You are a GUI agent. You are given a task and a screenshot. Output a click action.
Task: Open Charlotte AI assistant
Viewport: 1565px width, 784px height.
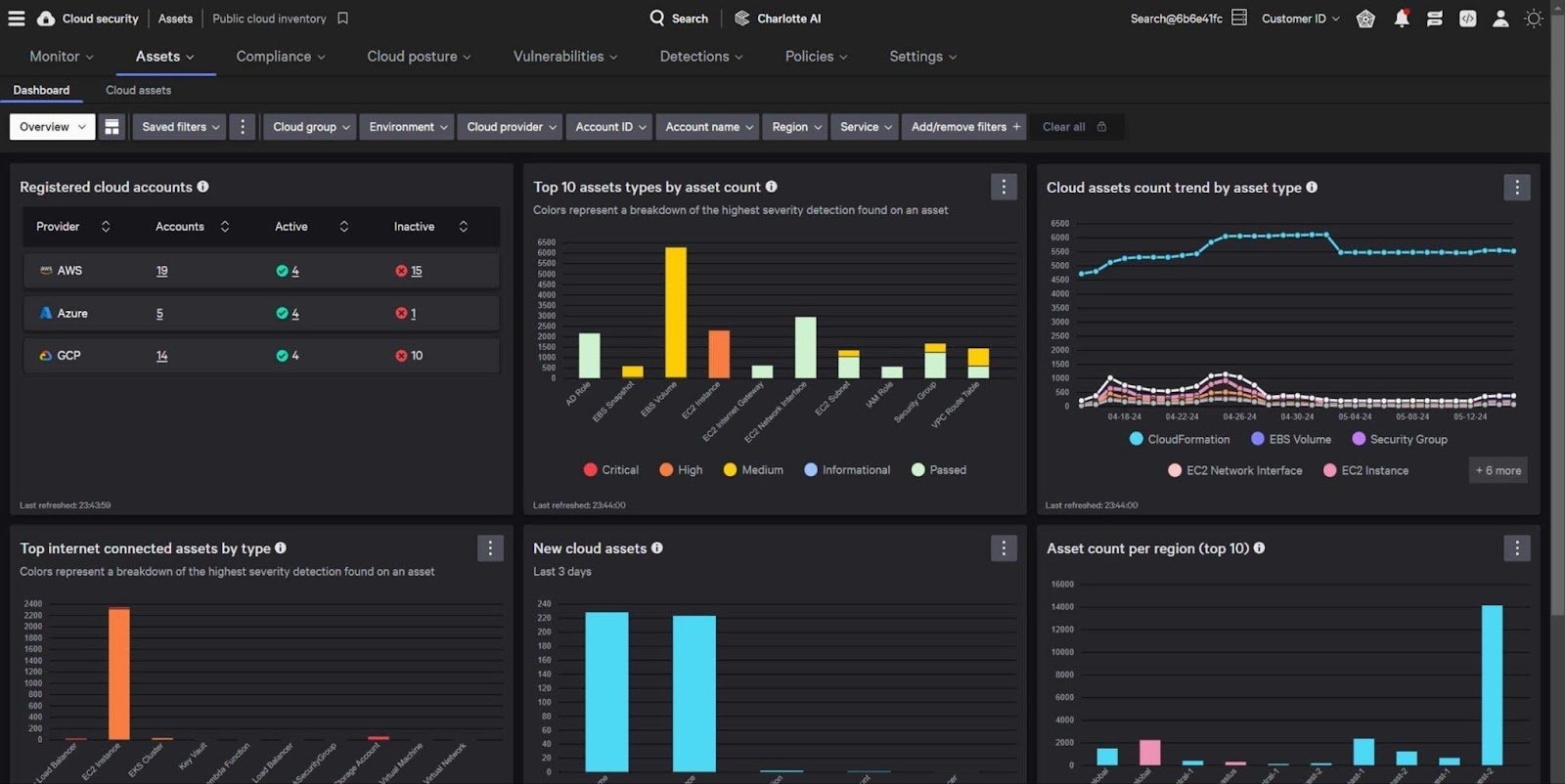coord(778,19)
